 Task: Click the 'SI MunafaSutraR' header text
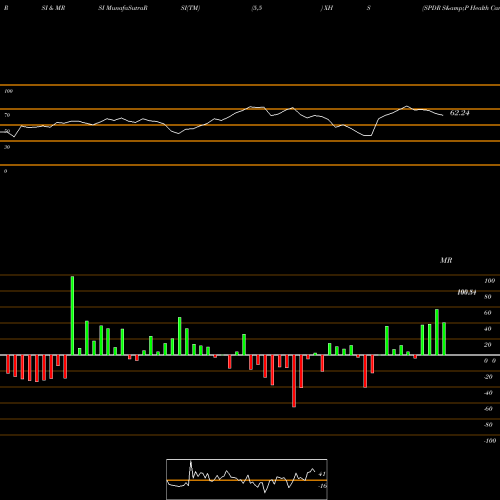[123, 8]
